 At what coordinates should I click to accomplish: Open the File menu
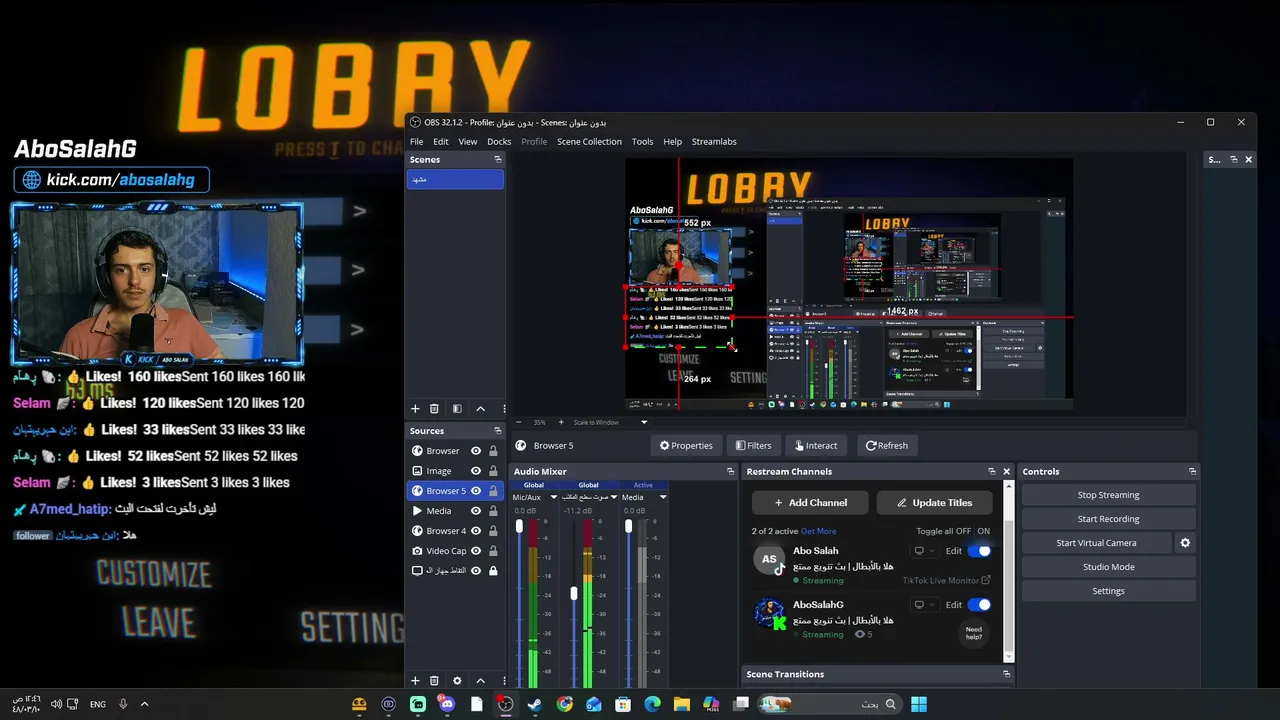coord(416,142)
